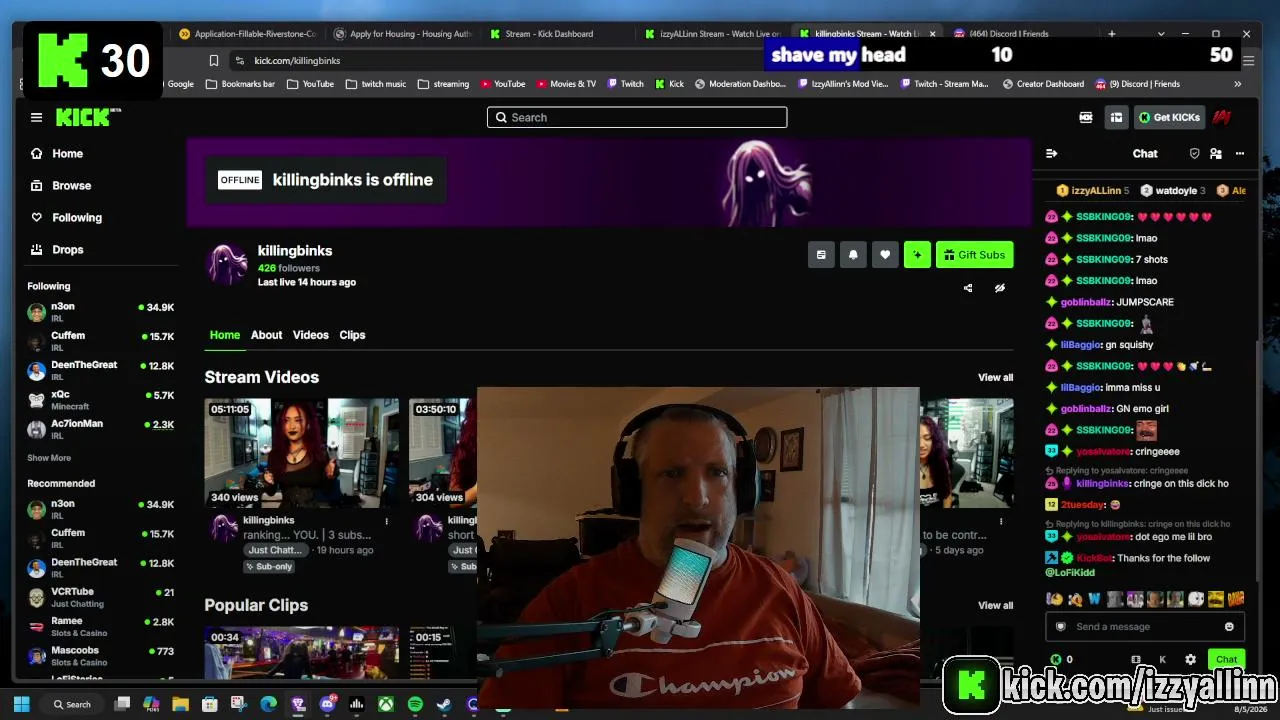Click the browser address bar URL
1280x720 pixels.
point(297,60)
